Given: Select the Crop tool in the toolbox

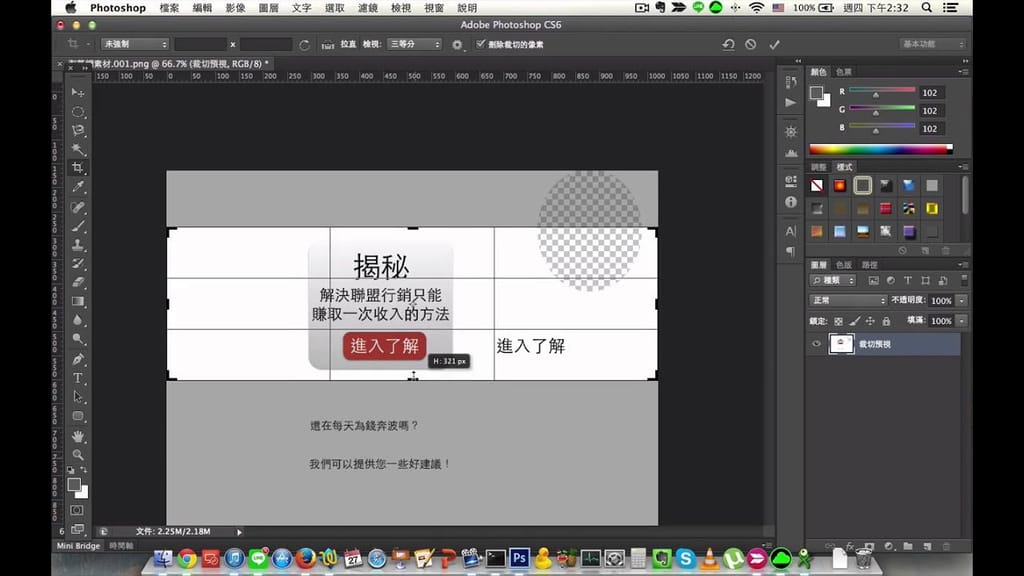Looking at the screenshot, I should [x=78, y=168].
